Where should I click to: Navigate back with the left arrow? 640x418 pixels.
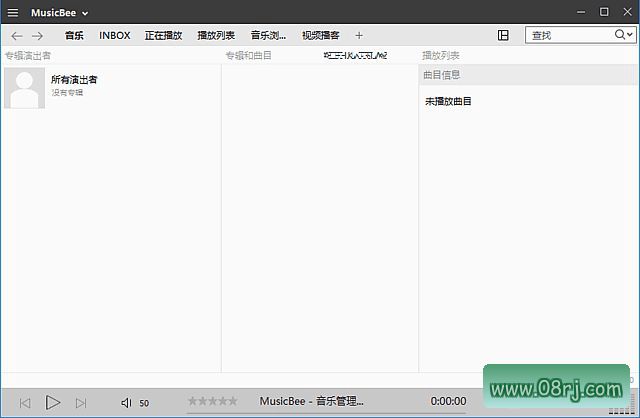tap(17, 36)
